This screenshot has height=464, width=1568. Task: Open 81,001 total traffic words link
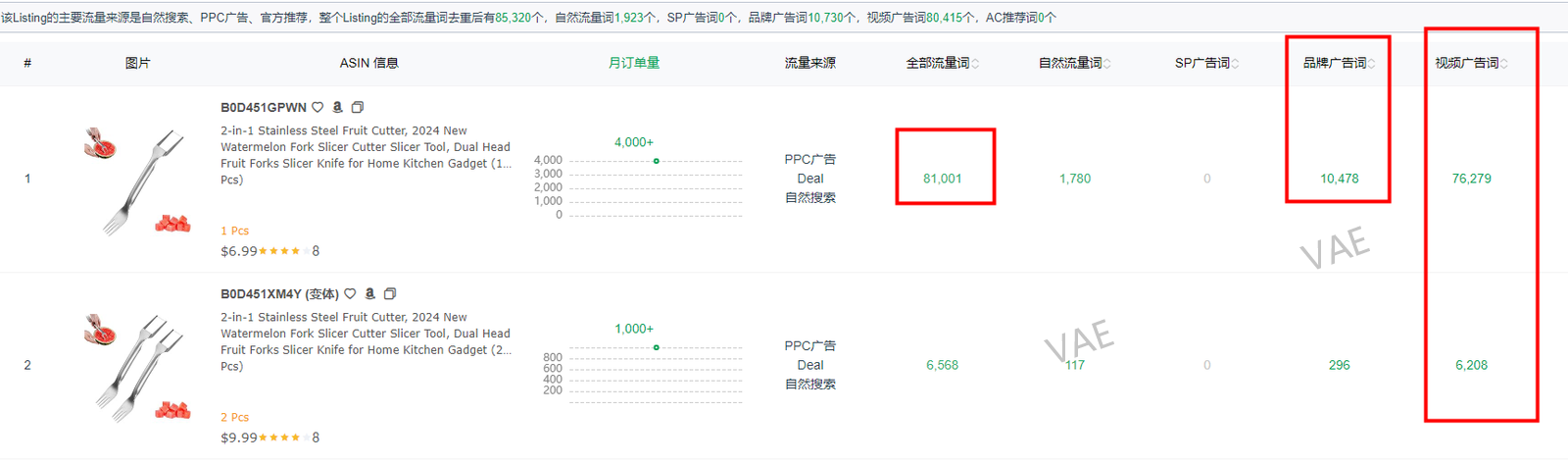coord(943,179)
